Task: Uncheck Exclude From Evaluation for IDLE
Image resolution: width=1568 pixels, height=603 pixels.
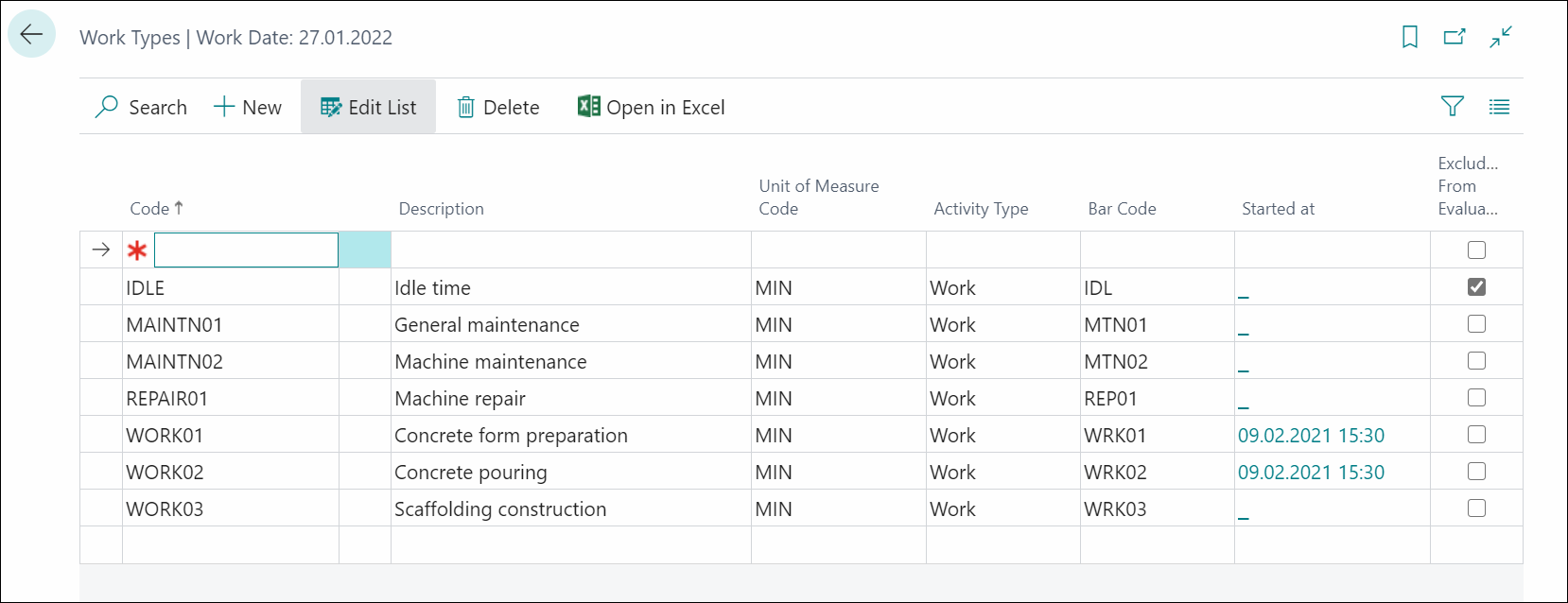Action: [x=1476, y=286]
